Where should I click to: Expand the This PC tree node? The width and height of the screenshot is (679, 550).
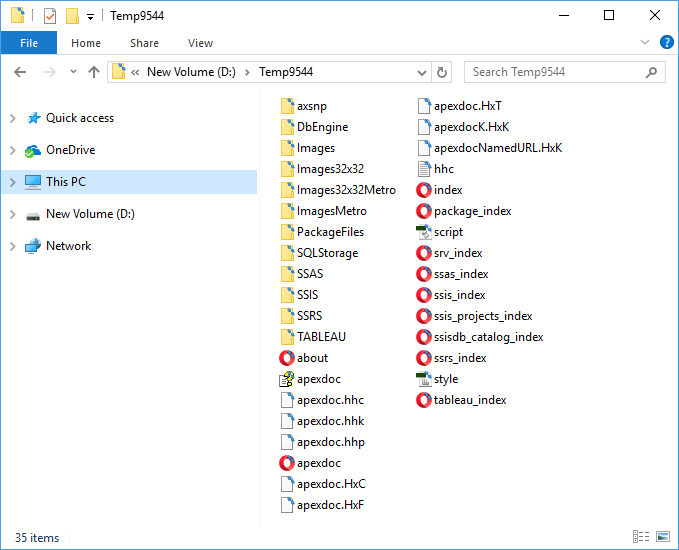pos(13,182)
